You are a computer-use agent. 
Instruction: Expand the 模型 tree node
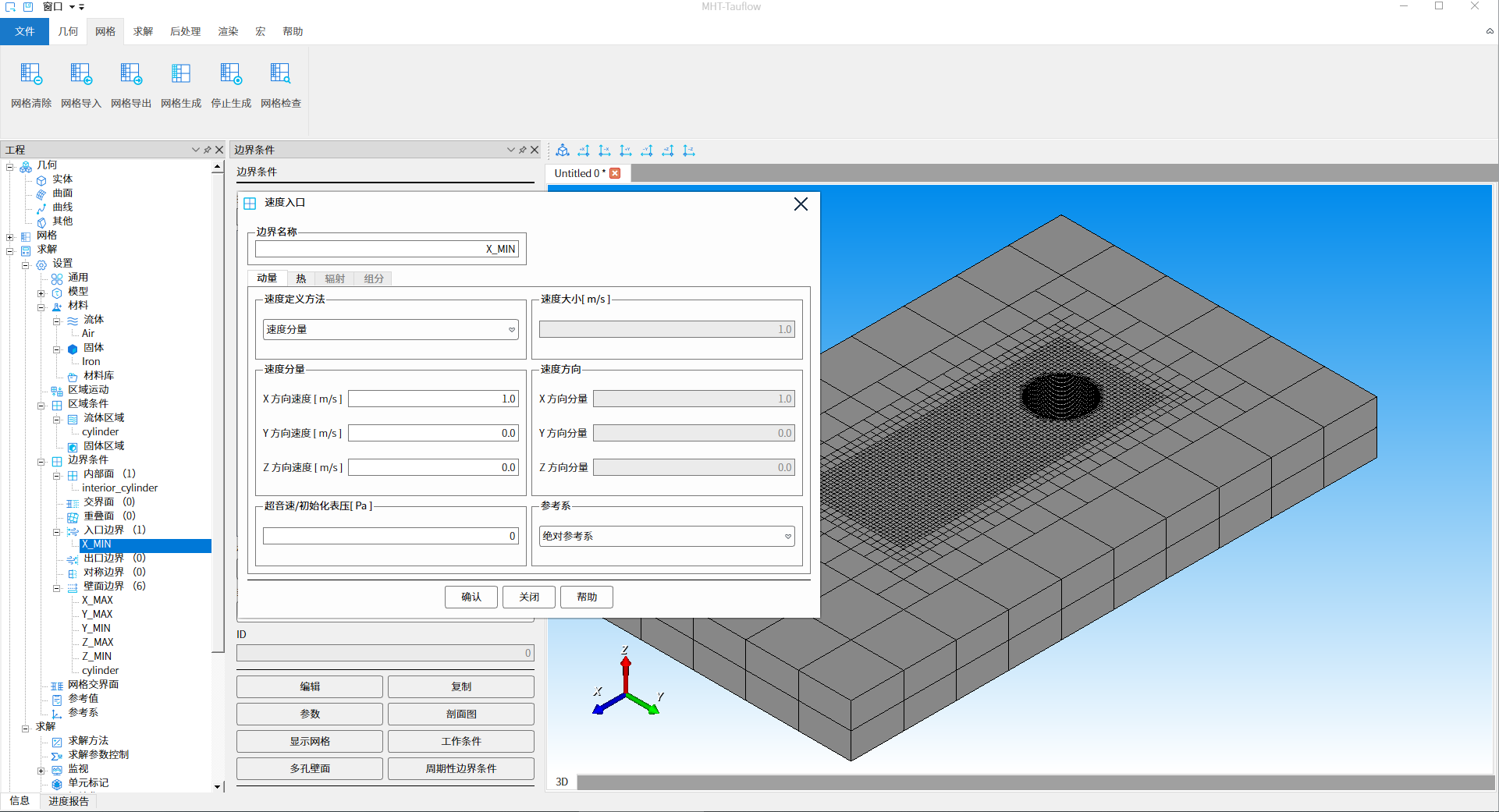click(41, 293)
